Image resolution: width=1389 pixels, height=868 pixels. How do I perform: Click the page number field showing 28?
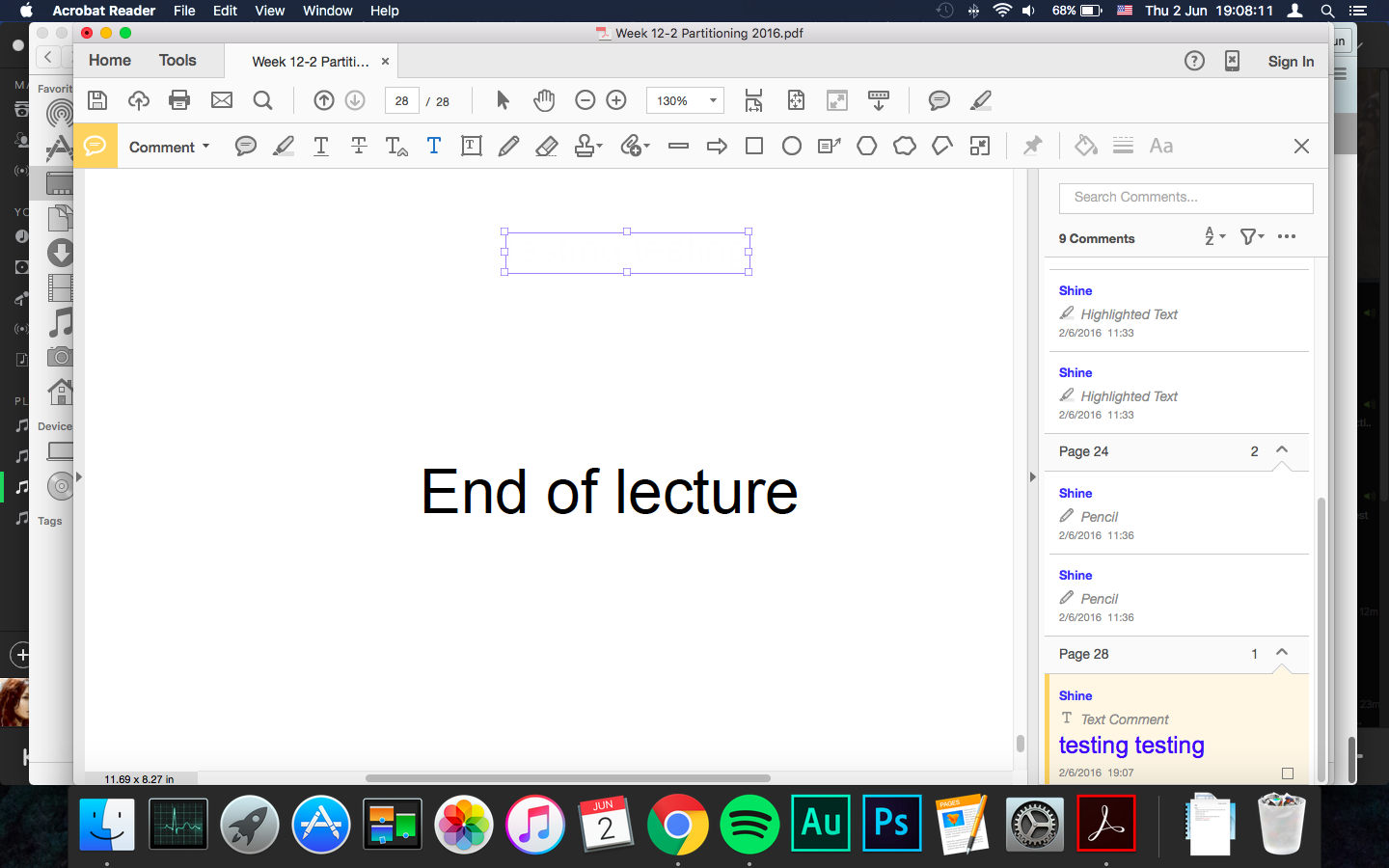[x=401, y=100]
